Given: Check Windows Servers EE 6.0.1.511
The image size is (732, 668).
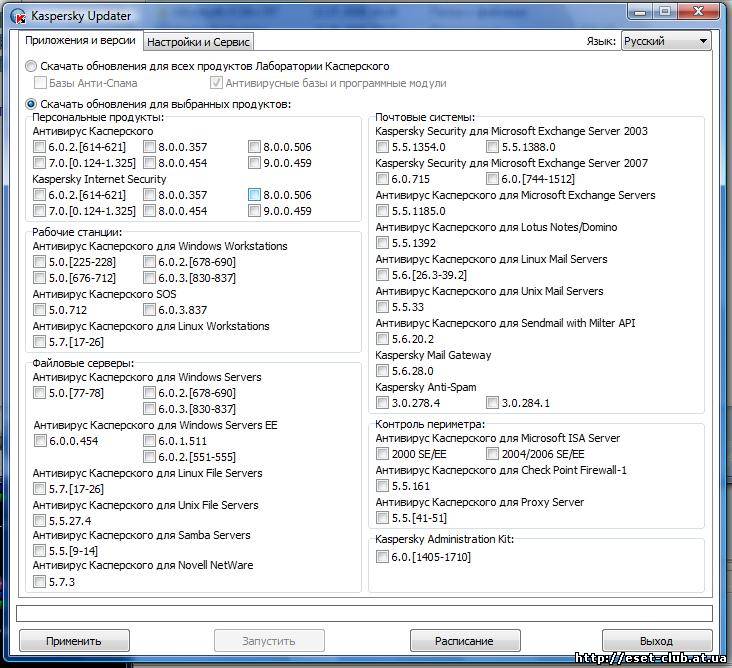Looking at the screenshot, I should [x=149, y=441].
